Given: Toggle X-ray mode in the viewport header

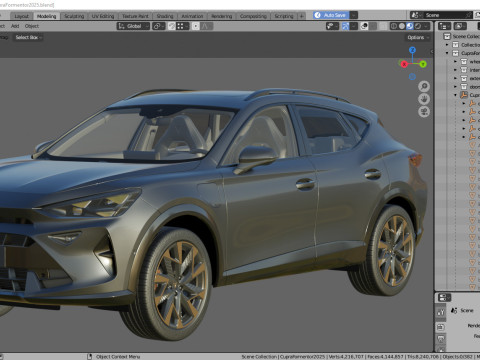Looking at the screenshot, I should [383, 26].
